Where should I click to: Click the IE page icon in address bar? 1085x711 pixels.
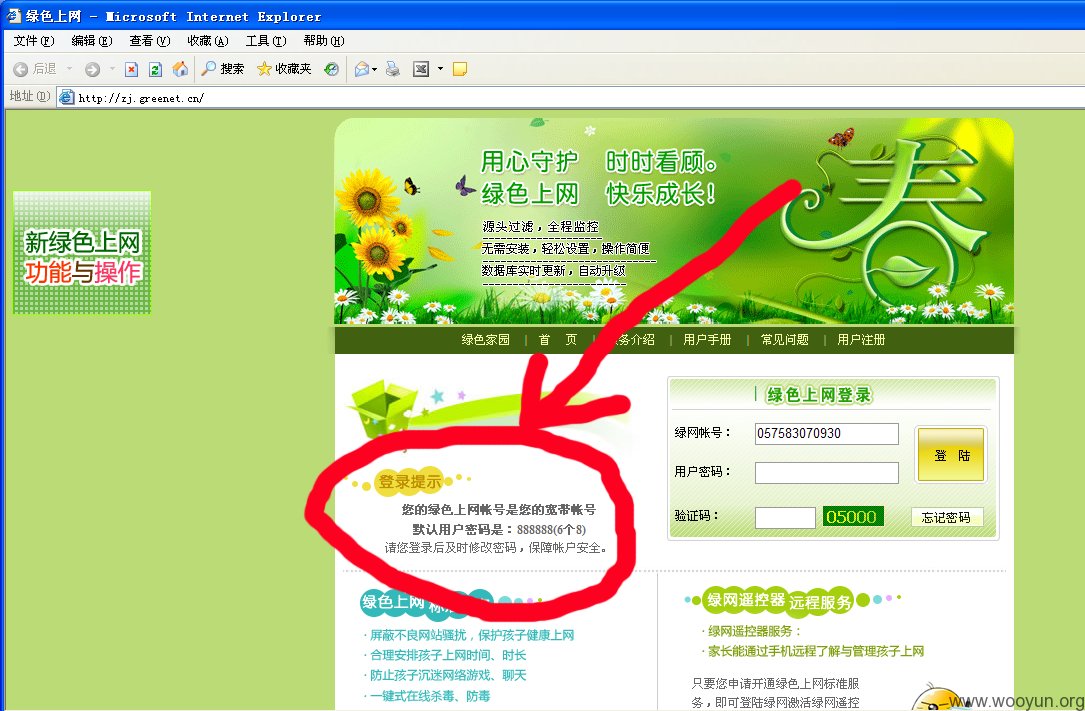point(66,98)
